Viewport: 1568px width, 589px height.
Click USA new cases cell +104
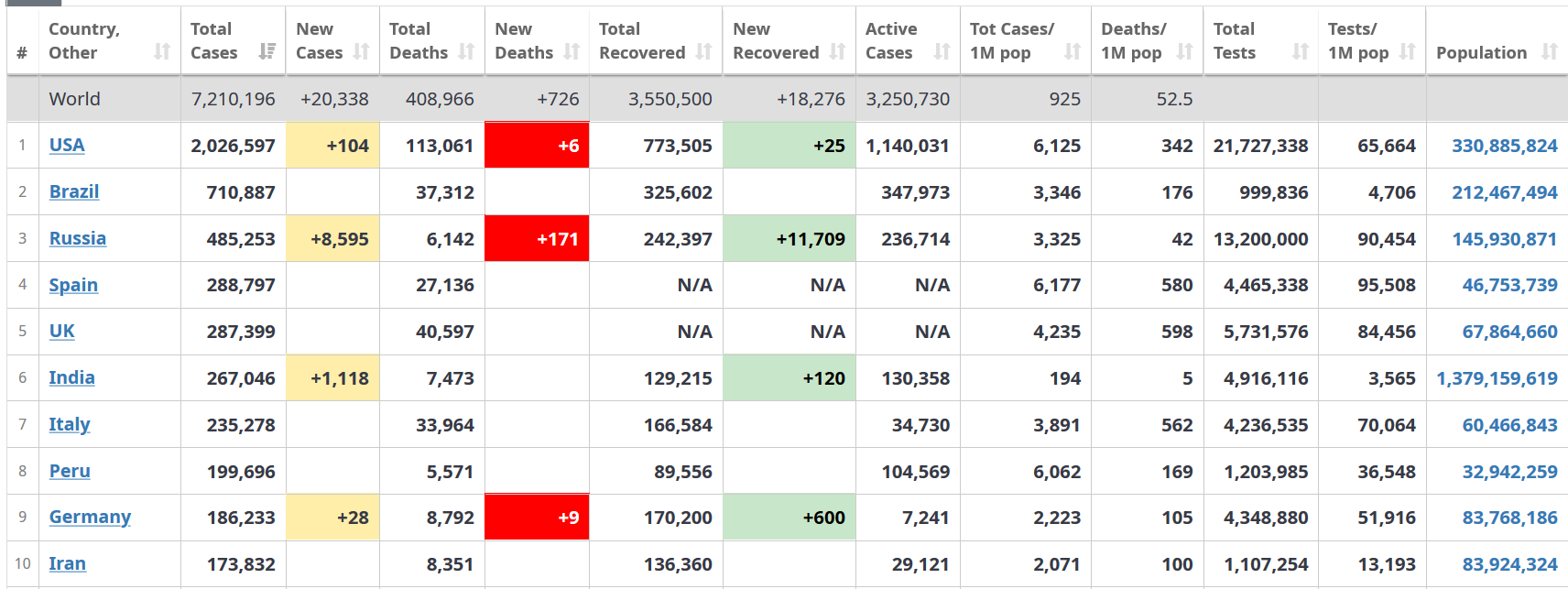pos(332,146)
